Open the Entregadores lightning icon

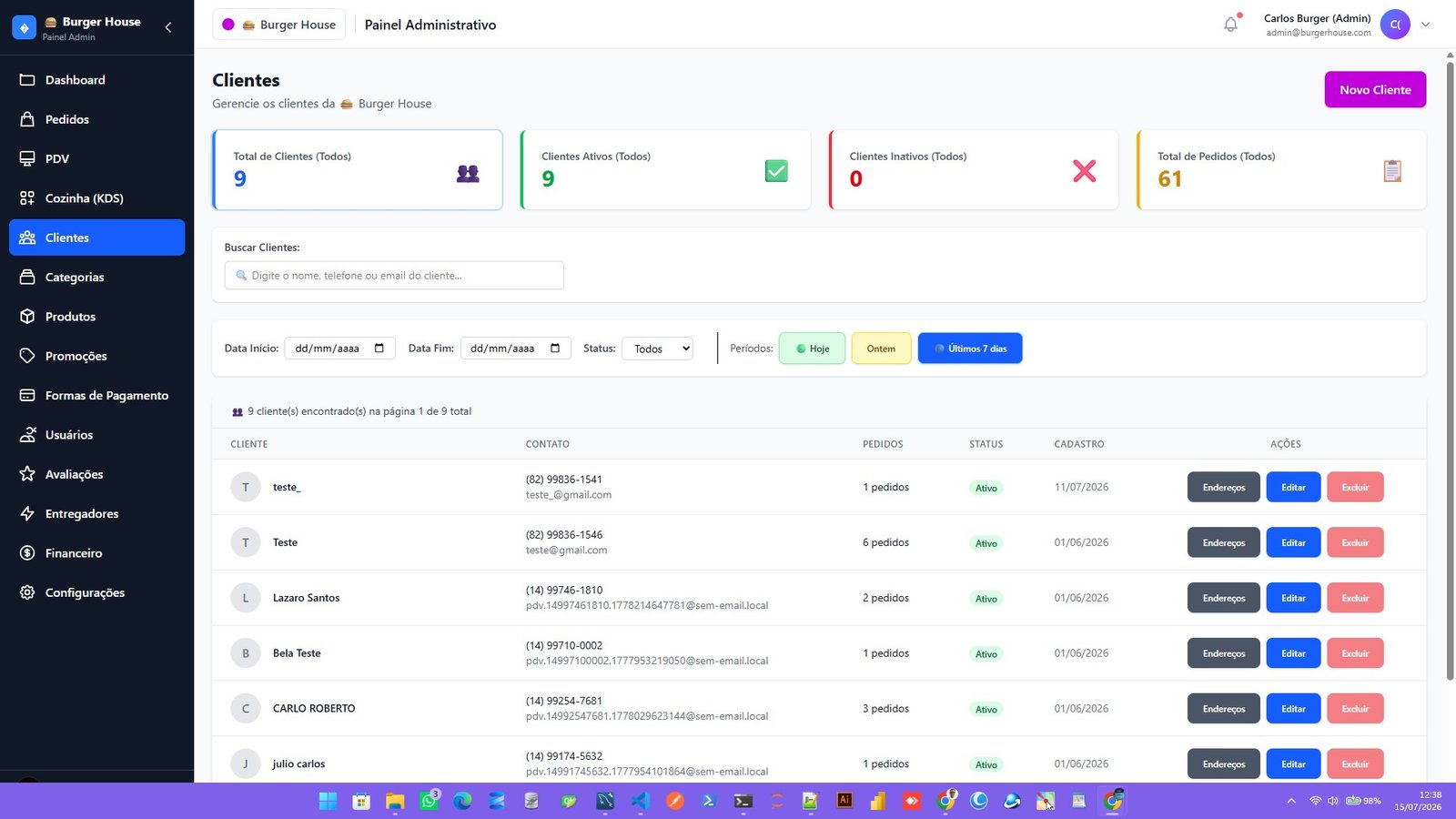pos(27,513)
